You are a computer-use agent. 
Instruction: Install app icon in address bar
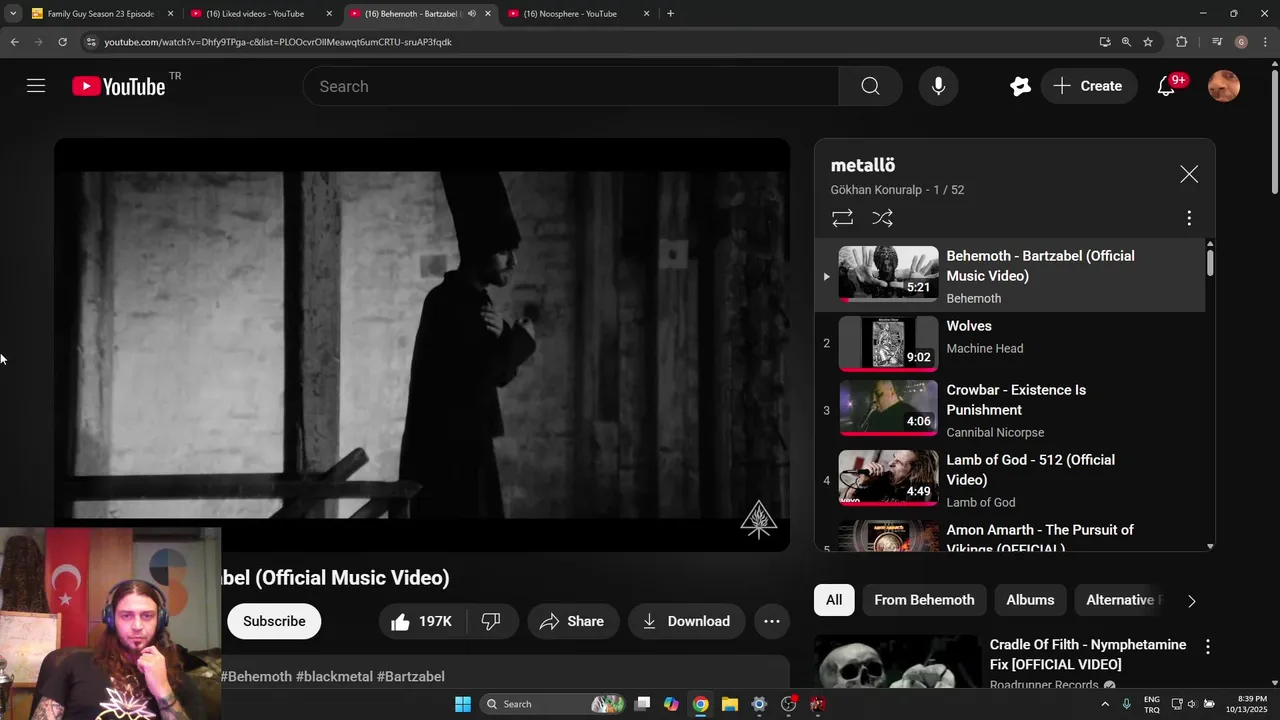click(1104, 42)
